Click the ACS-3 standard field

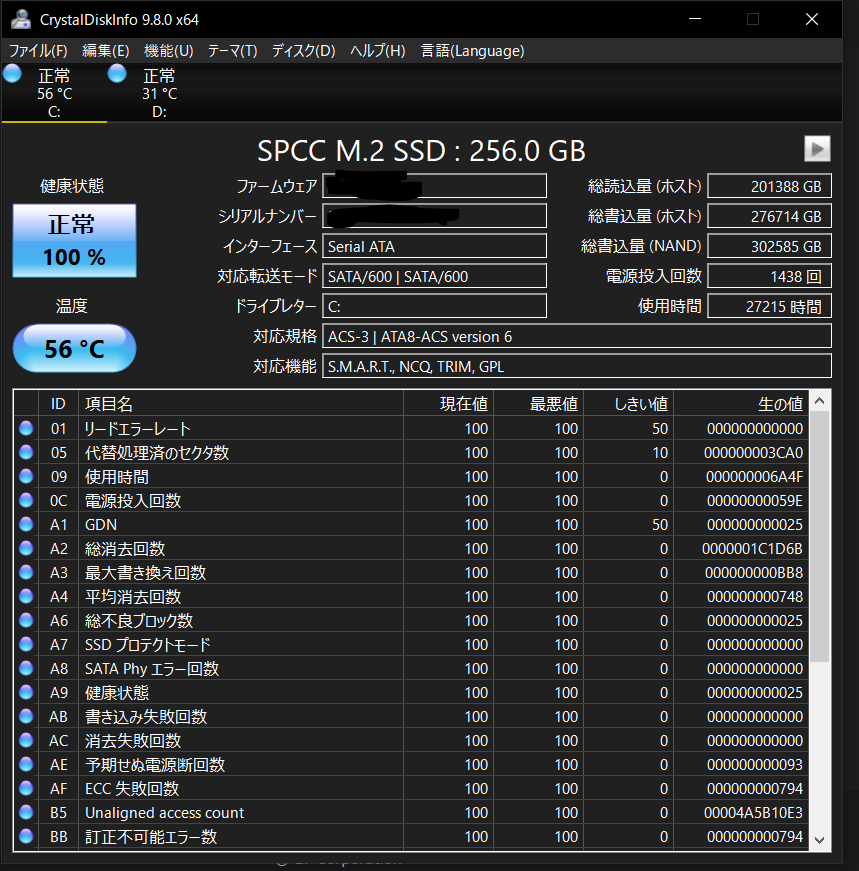(577, 336)
